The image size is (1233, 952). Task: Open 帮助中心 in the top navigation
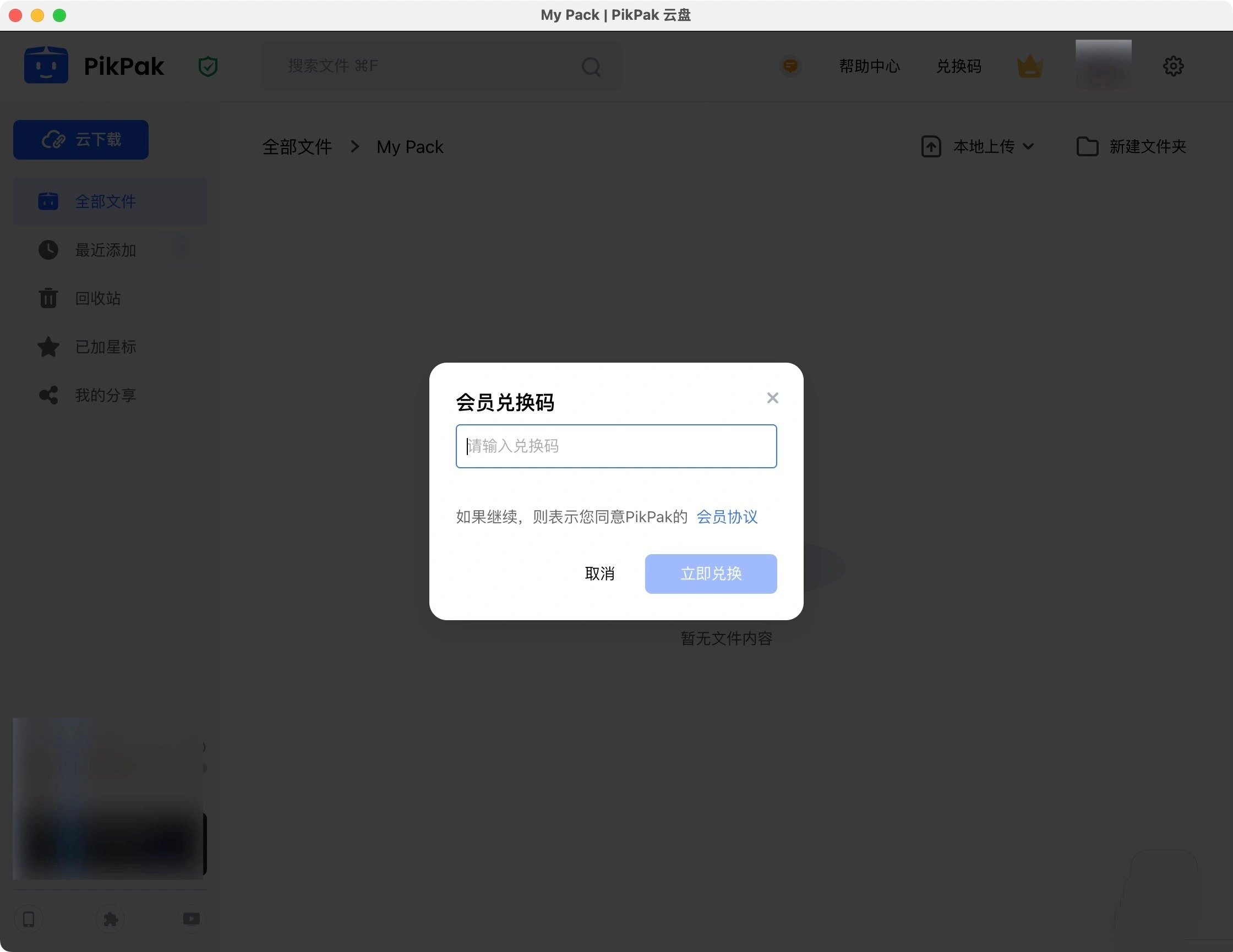pos(868,66)
